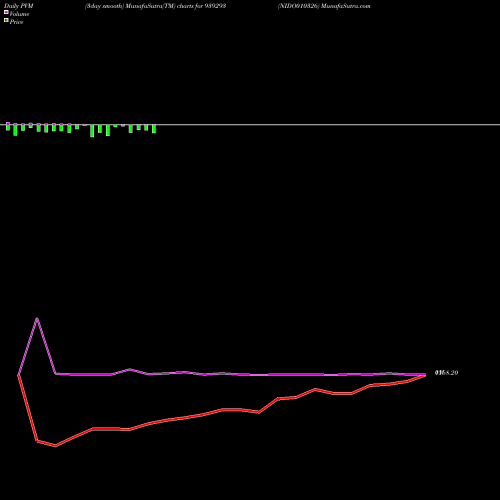Click the 'Daily PVM' chart title
The height and width of the screenshot is (500, 500).
pos(19,6)
